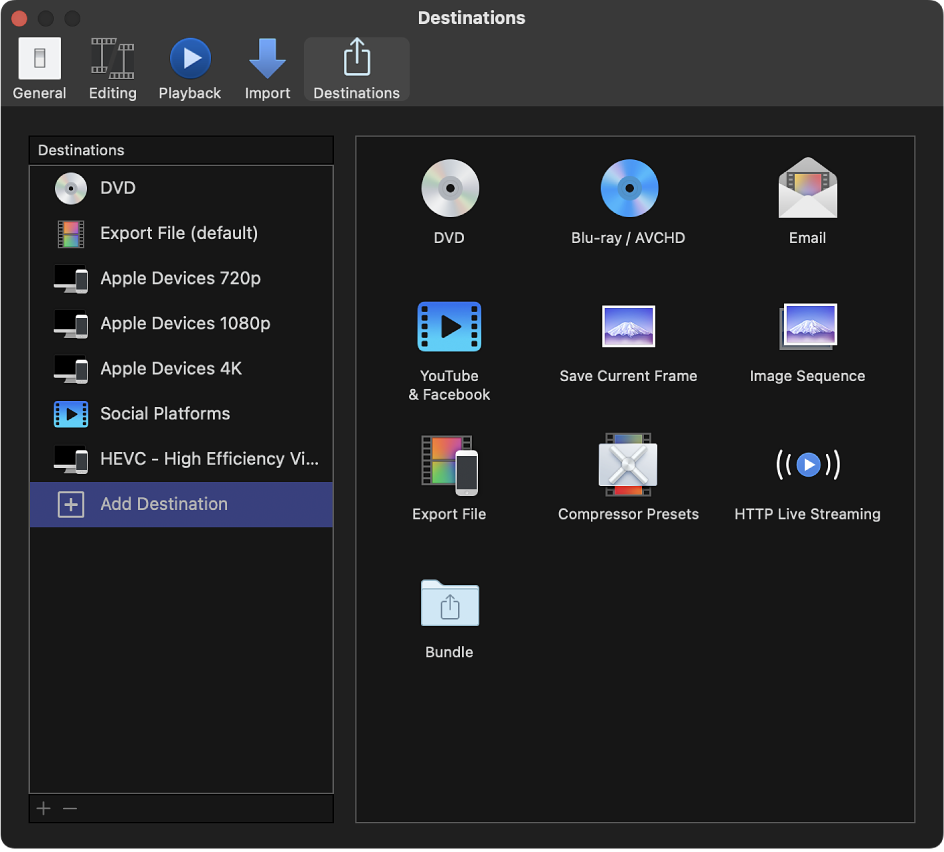This screenshot has height=852, width=944.
Task: Select the Compressor Presets icon
Action: [628, 465]
